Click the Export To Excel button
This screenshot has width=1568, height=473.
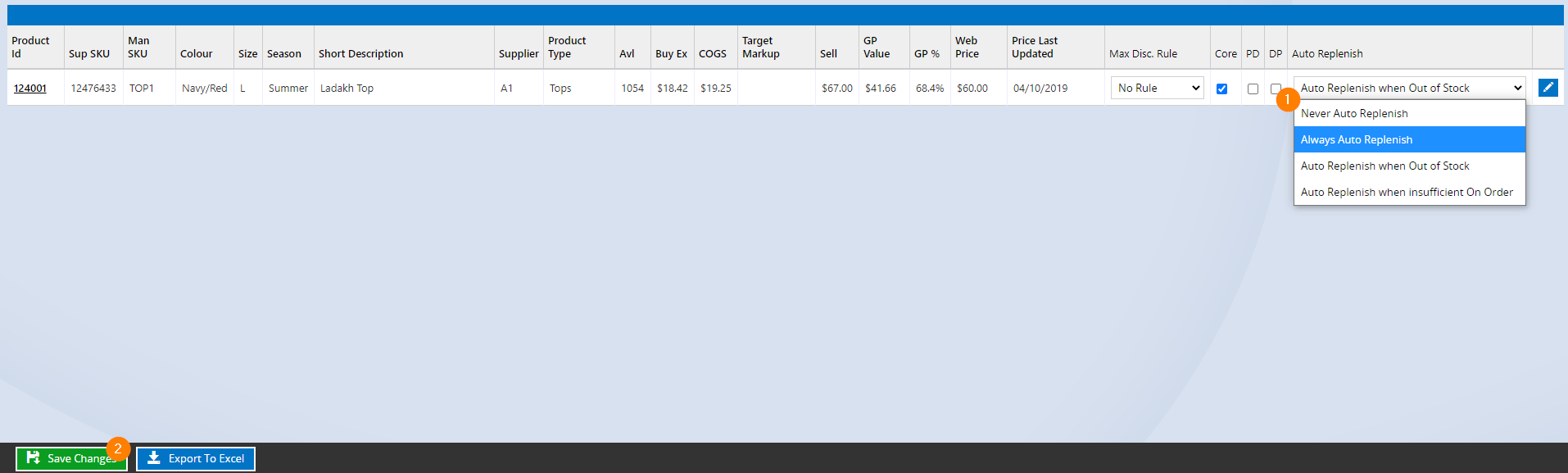(196, 458)
